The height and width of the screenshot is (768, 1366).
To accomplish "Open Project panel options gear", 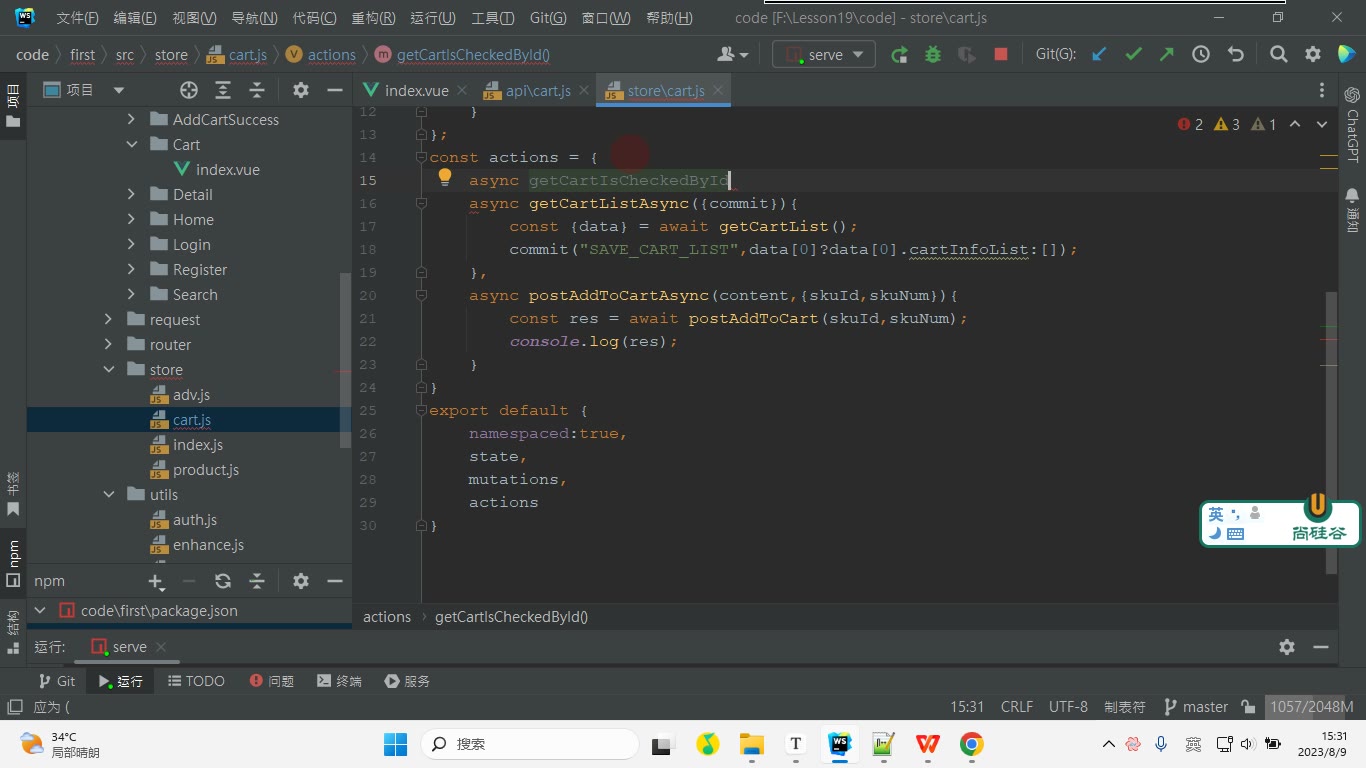I will (301, 90).
